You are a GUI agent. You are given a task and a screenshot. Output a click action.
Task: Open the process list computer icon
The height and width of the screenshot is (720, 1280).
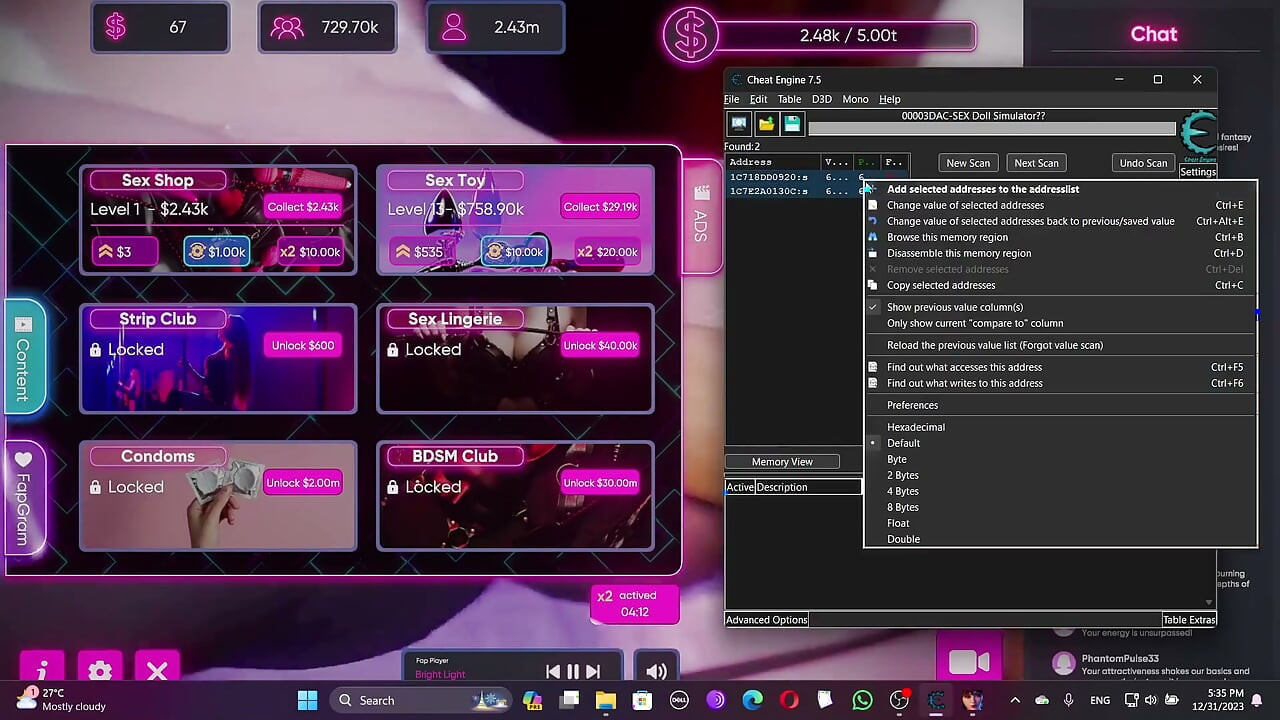tap(739, 123)
